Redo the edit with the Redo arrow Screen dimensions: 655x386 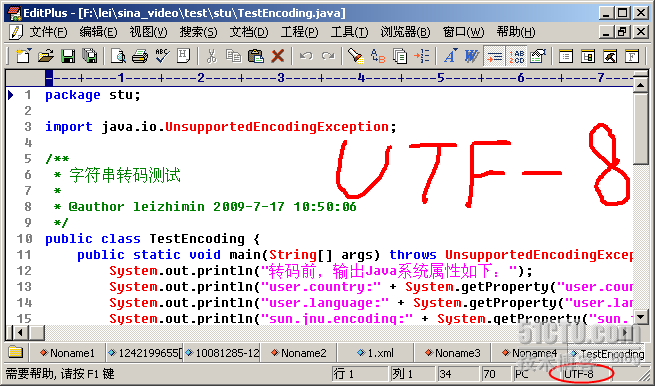click(328, 56)
